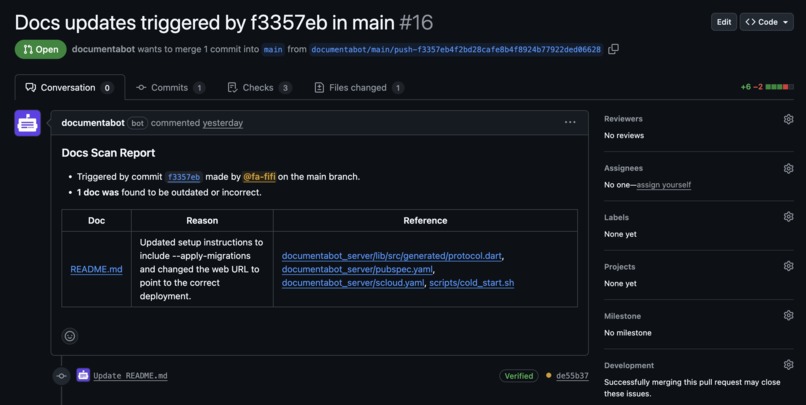Click 'assign yourself' link
This screenshot has height=405, width=806.
pyautogui.click(x=664, y=185)
